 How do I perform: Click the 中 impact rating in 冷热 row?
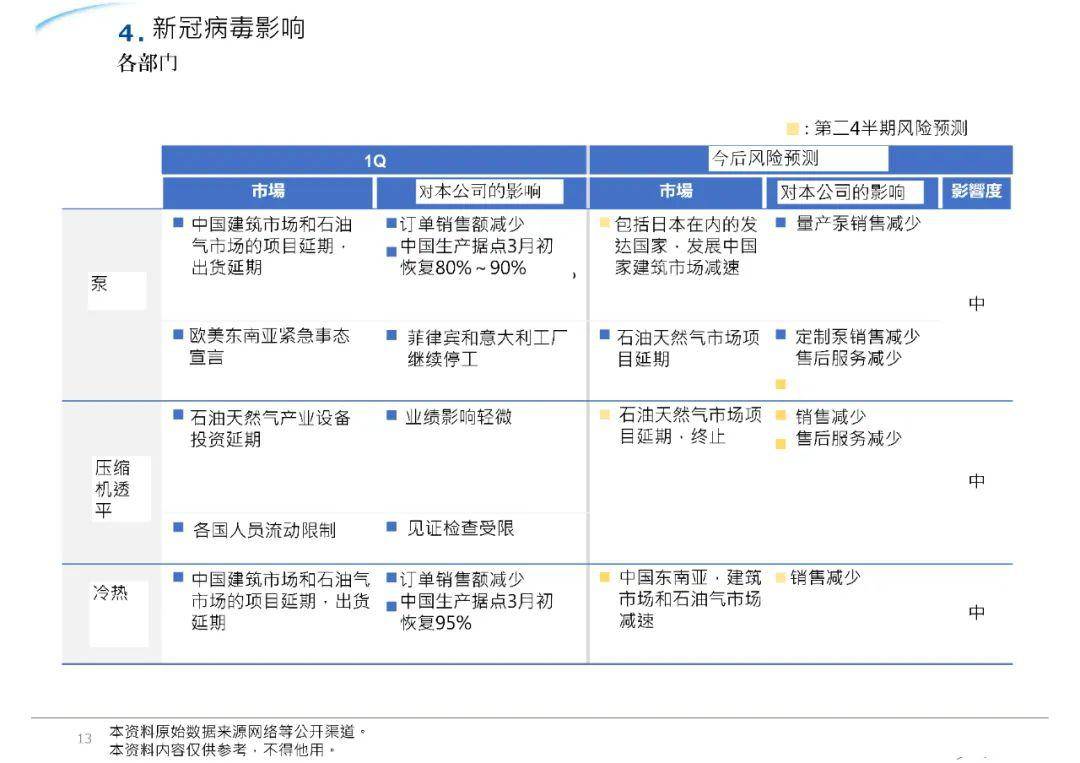976,612
